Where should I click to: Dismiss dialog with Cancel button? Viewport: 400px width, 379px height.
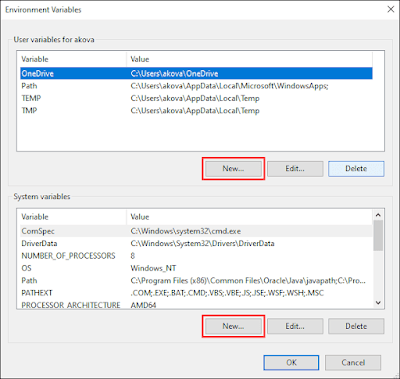coord(353,363)
